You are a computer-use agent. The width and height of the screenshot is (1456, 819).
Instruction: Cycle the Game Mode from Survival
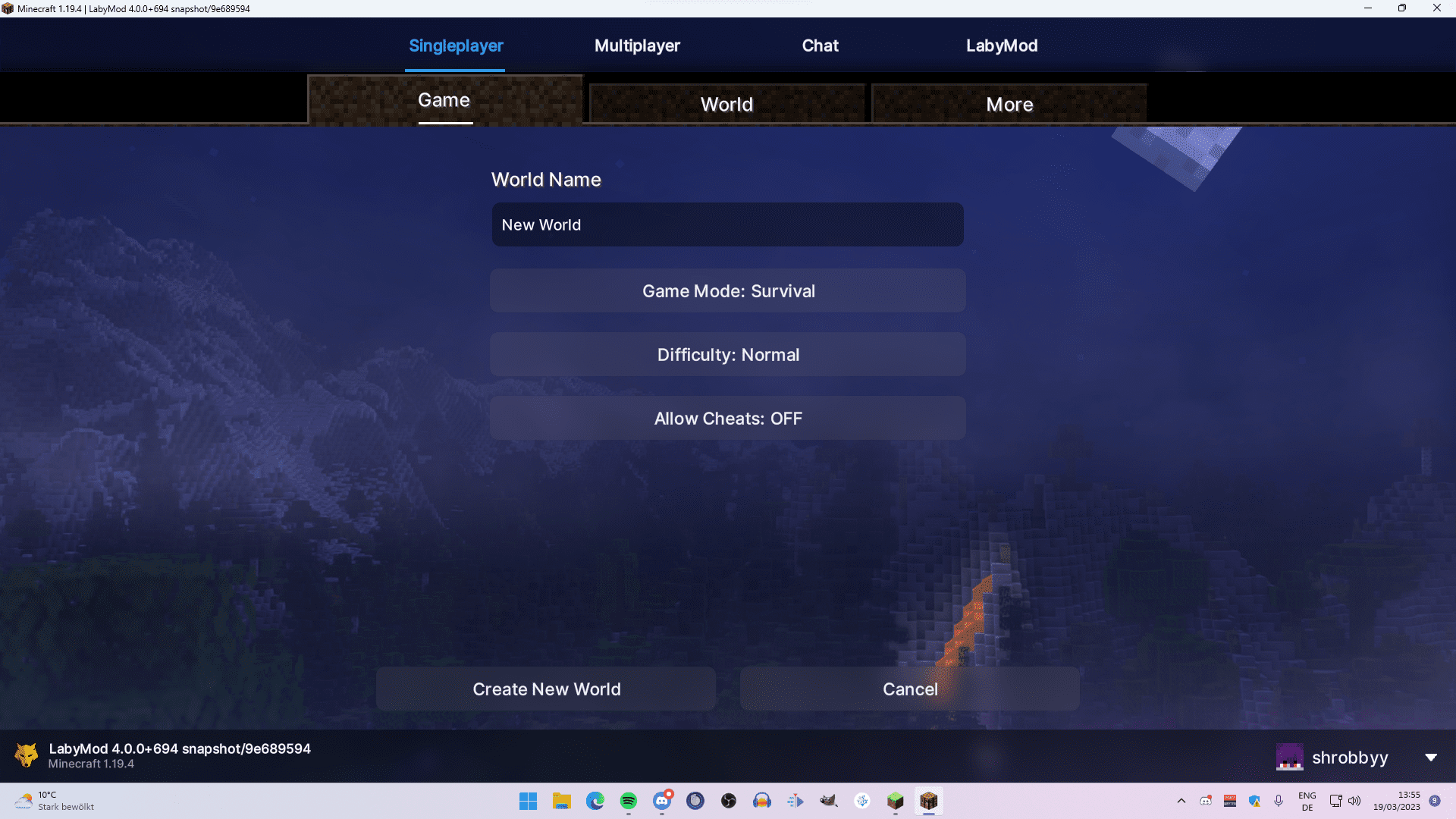coord(727,290)
